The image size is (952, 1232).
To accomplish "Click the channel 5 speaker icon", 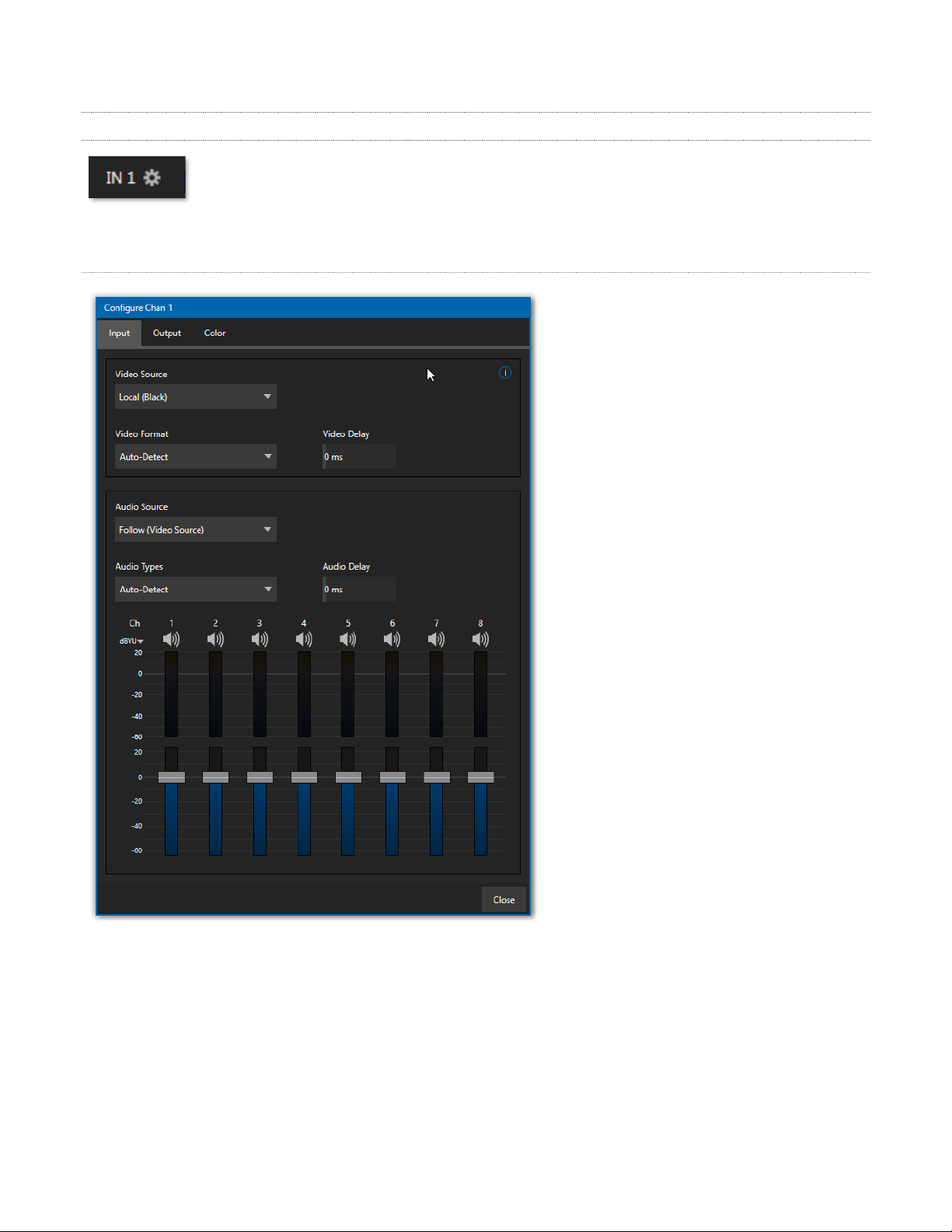I will [348, 639].
